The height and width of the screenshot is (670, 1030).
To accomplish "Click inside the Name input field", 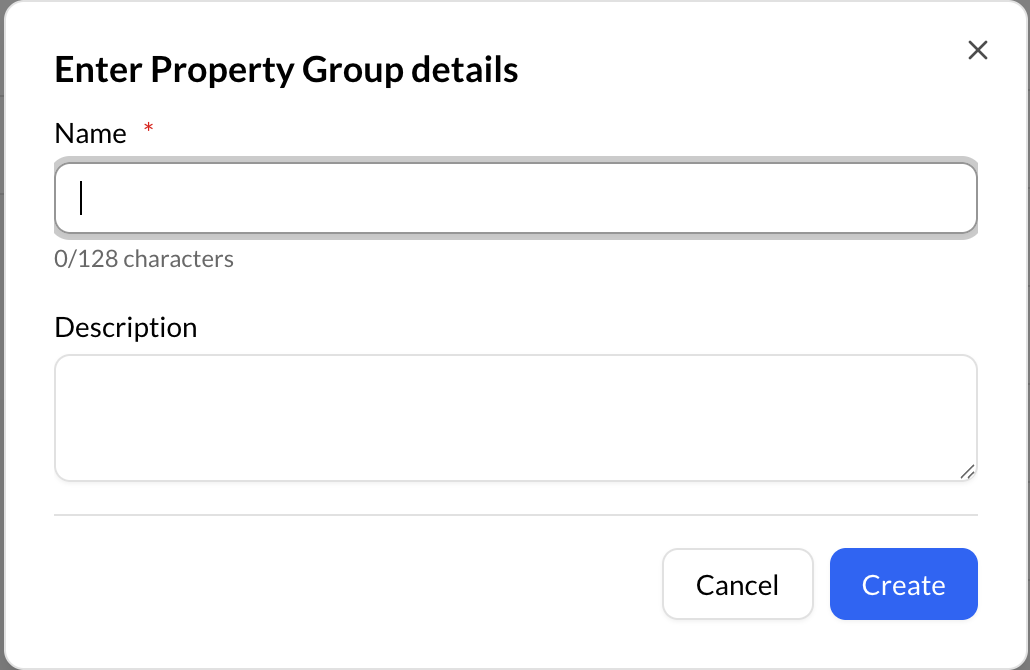I will [515, 198].
